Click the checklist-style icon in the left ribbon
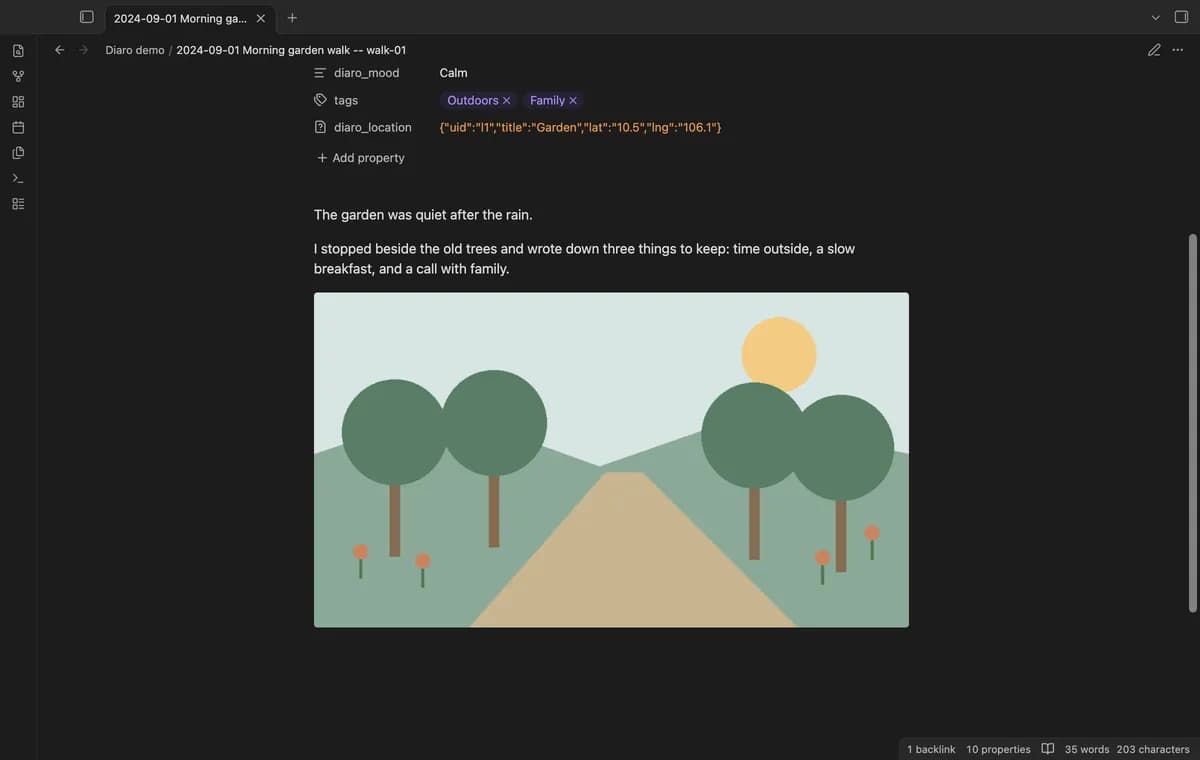 [x=18, y=204]
